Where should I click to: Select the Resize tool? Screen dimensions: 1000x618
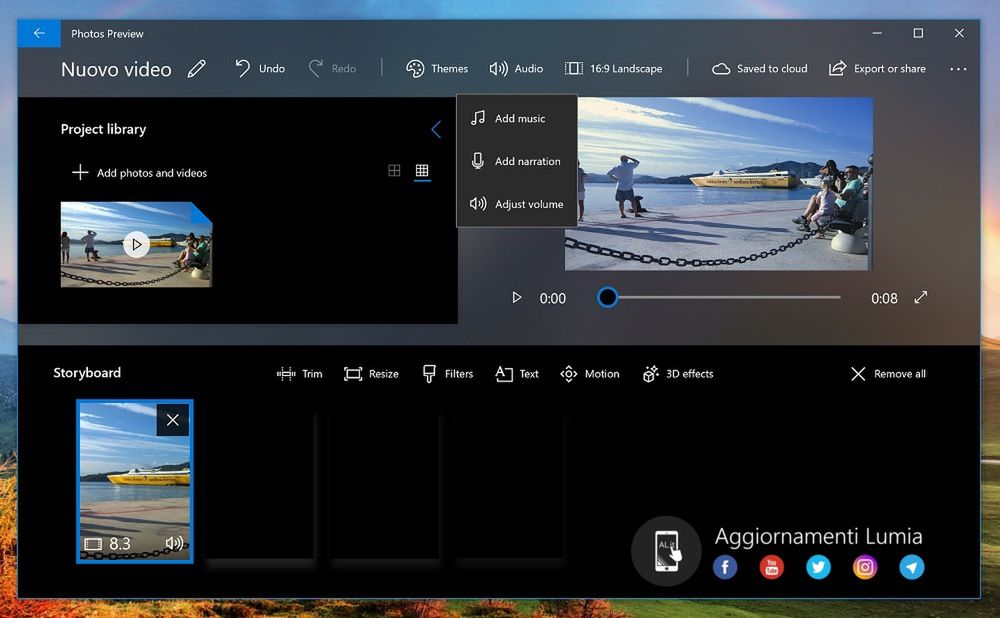coord(371,374)
